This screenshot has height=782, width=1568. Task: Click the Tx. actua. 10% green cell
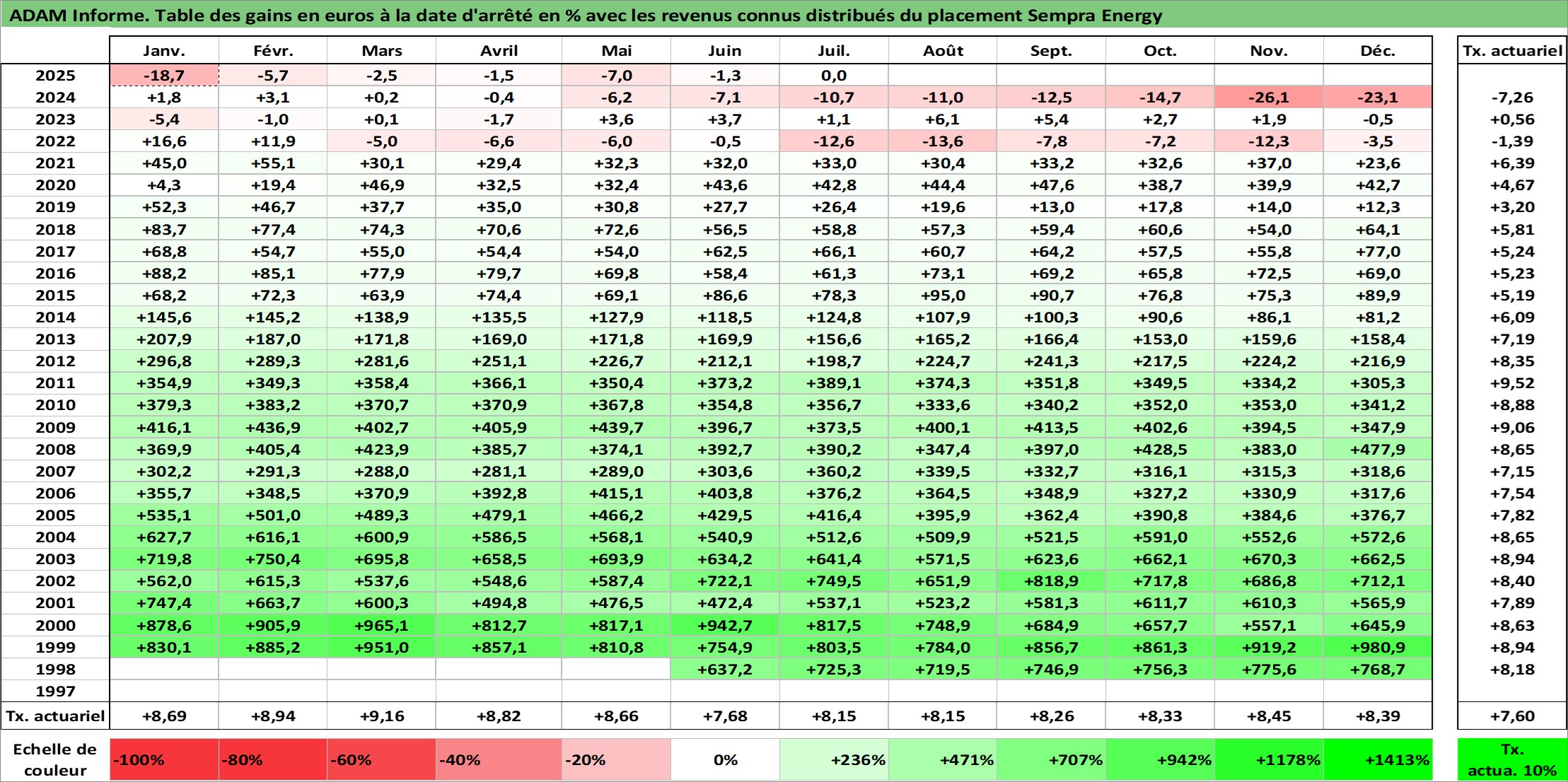pyautogui.click(x=1512, y=759)
